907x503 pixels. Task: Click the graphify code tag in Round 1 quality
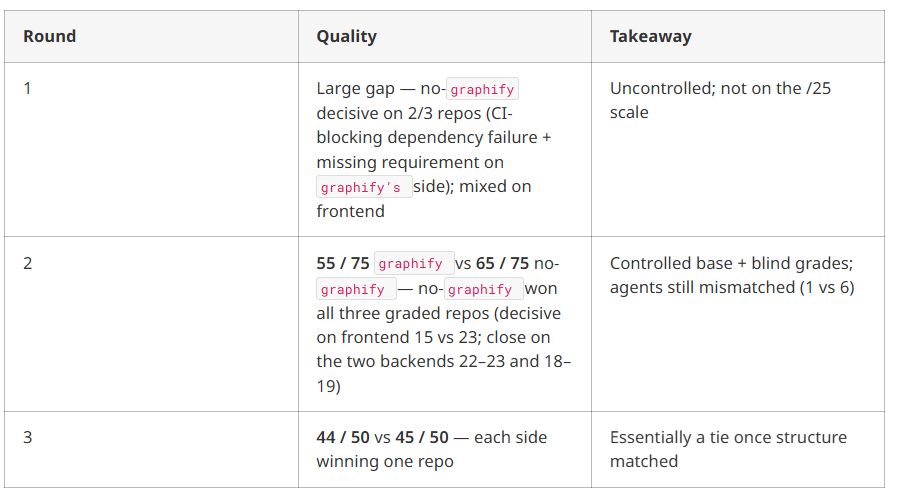pyautogui.click(x=482, y=89)
